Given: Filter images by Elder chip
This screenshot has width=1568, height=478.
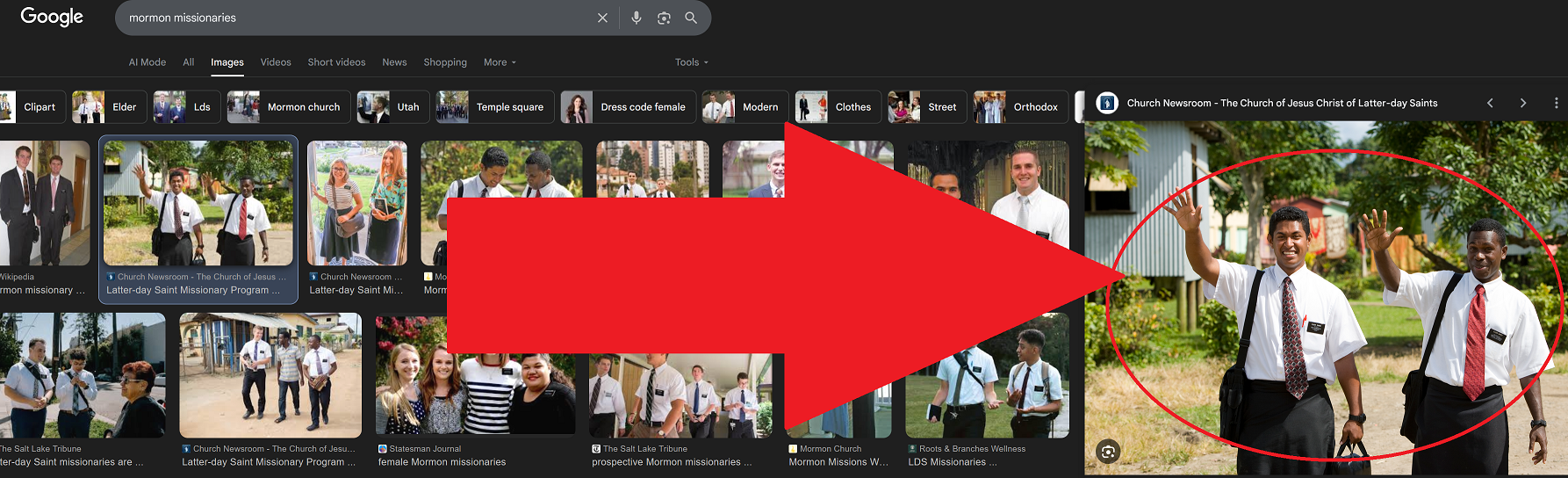Looking at the screenshot, I should [x=109, y=107].
